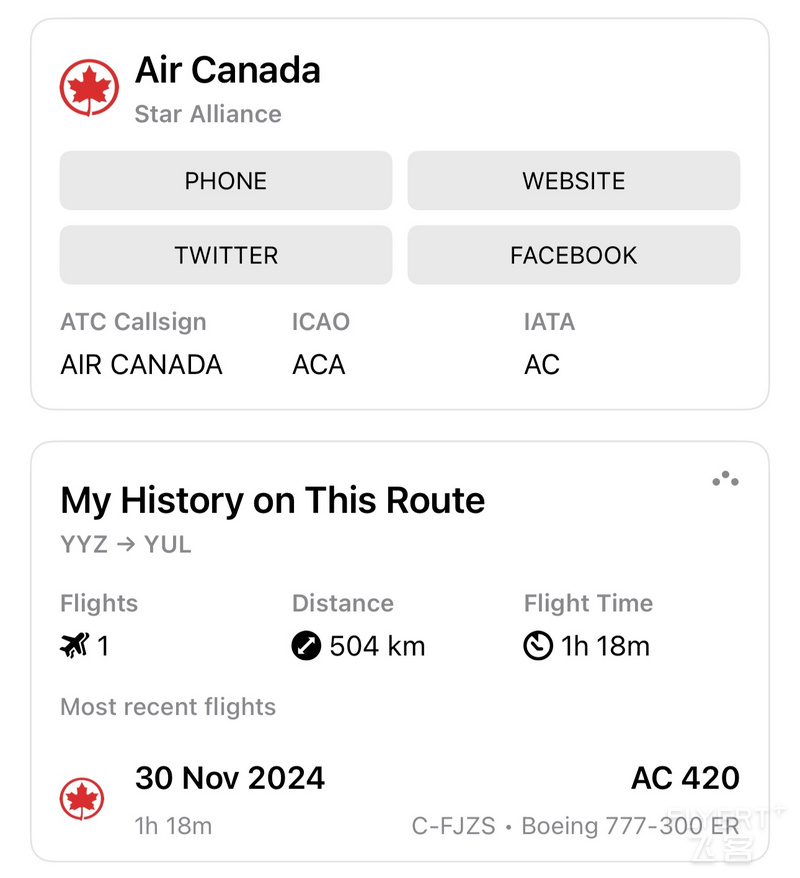The image size is (800, 878).
Task: Click the airplane icon under Flights
Action: pyautogui.click(x=74, y=645)
